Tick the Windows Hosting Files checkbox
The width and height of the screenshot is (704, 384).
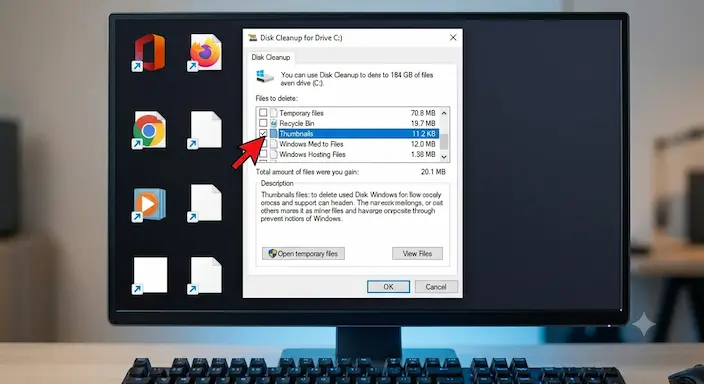tap(263, 154)
